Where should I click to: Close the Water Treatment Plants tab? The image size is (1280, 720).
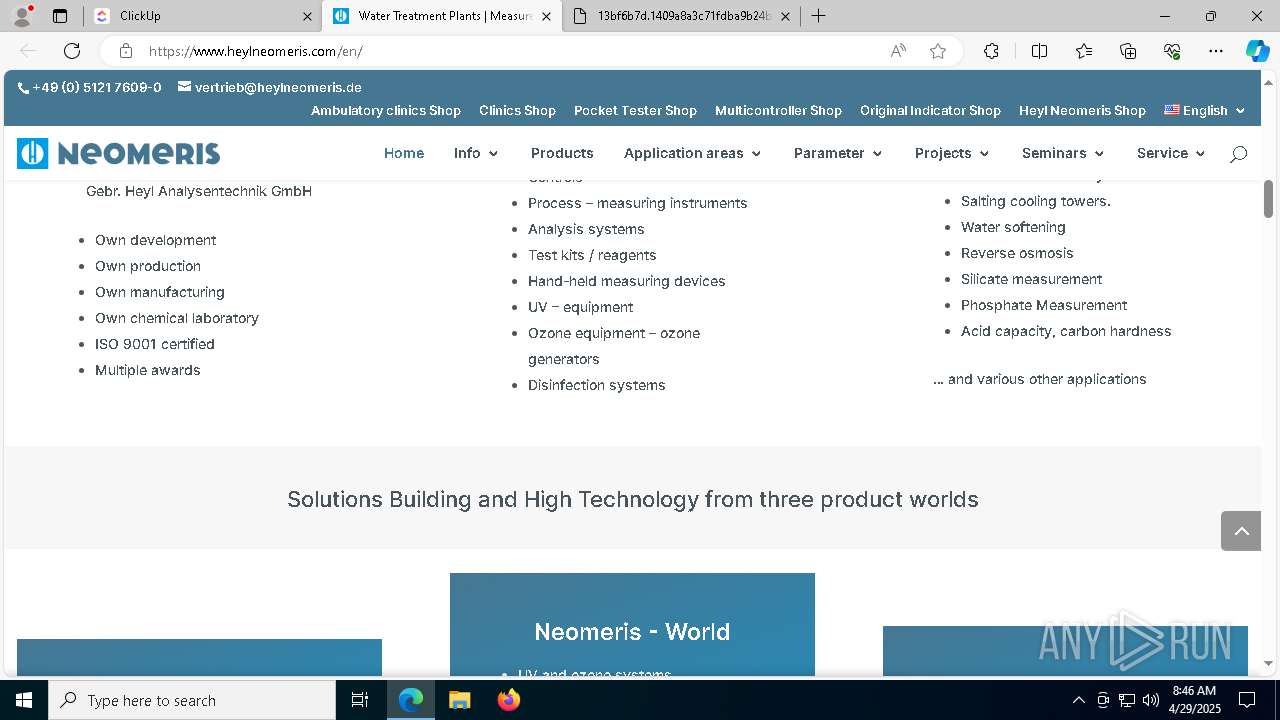pyautogui.click(x=546, y=16)
